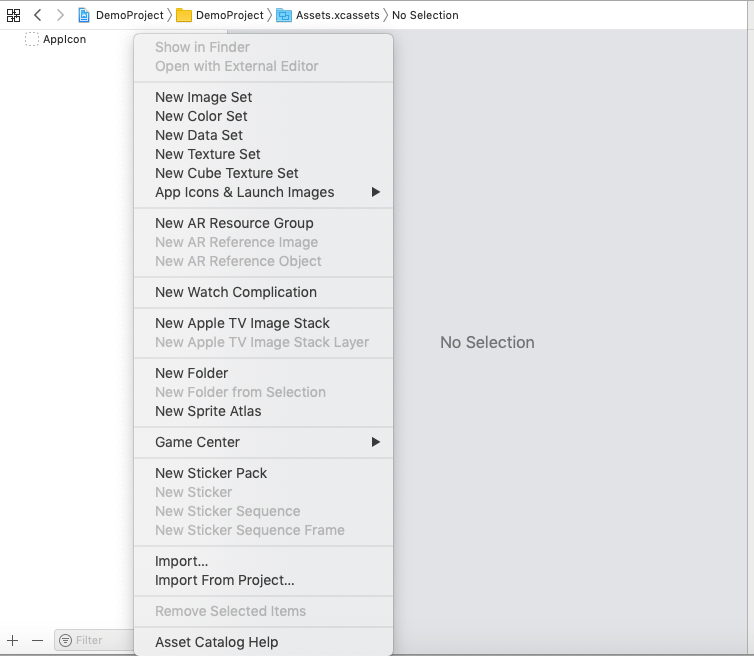Click disabled New Folder from Selection item
Viewport: 754px width, 656px height.
click(264, 392)
